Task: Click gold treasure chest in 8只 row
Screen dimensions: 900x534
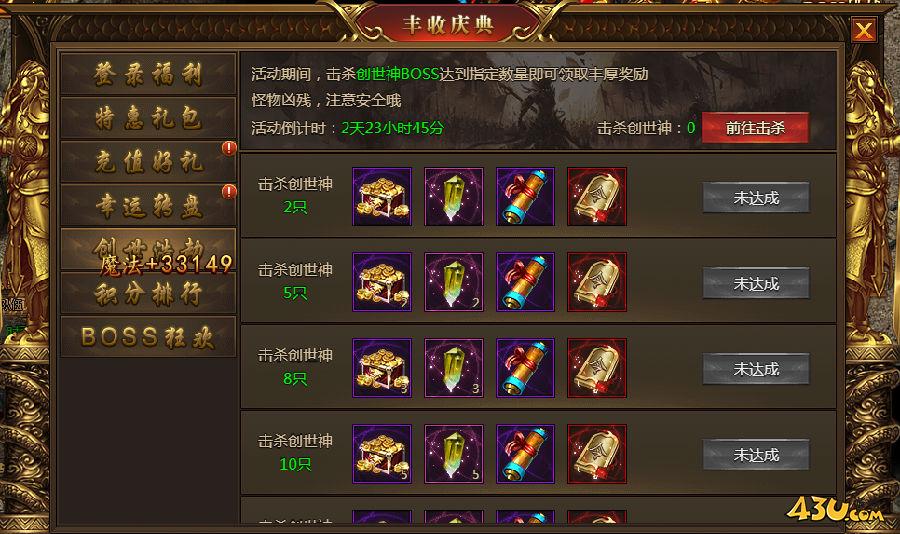Action: click(x=382, y=367)
